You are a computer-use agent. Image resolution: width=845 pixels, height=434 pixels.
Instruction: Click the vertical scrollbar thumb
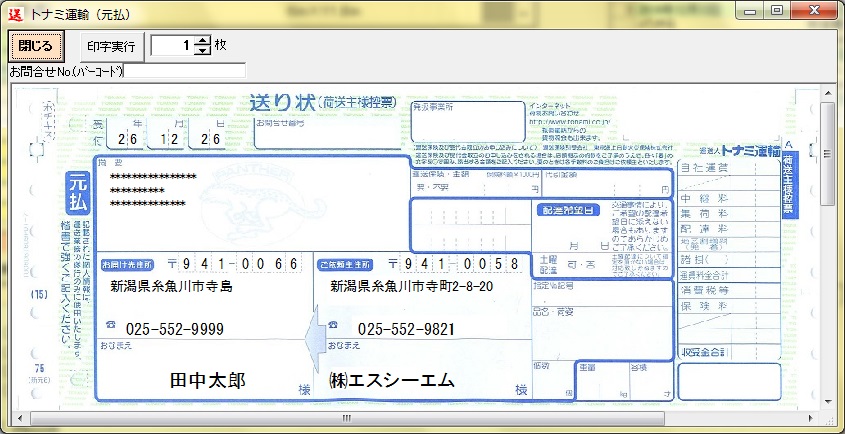point(827,154)
